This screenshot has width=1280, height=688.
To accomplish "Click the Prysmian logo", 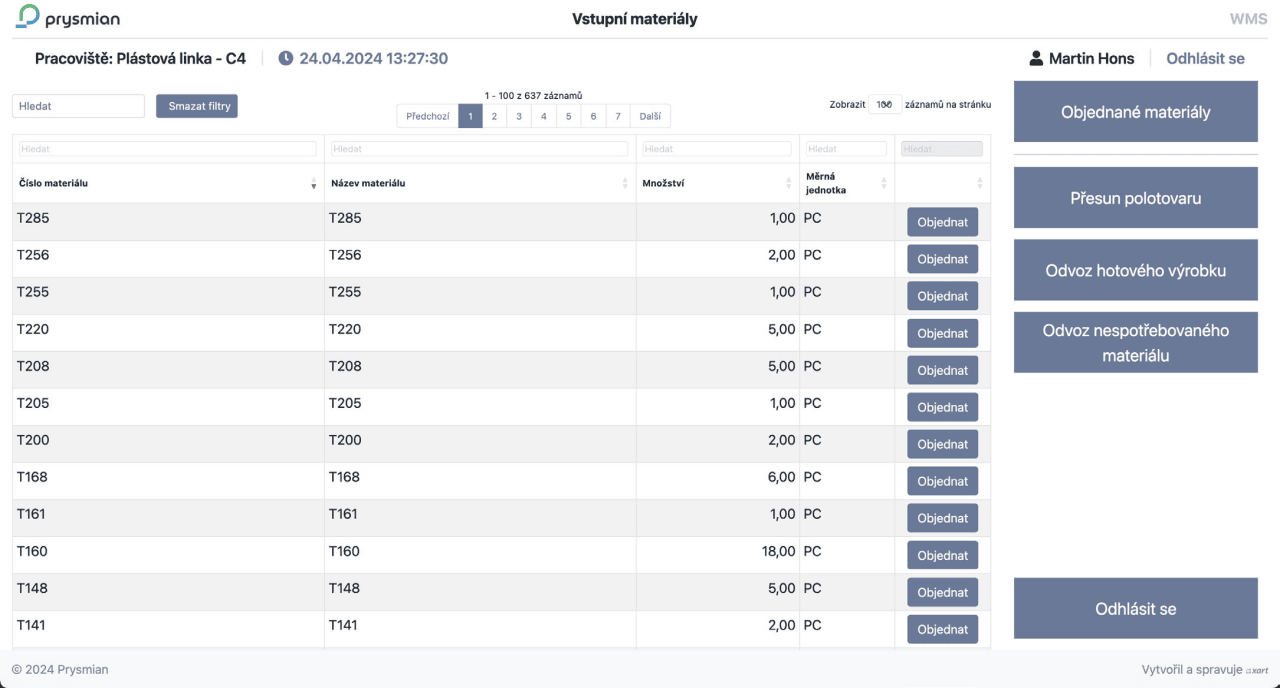I will tap(68, 18).
